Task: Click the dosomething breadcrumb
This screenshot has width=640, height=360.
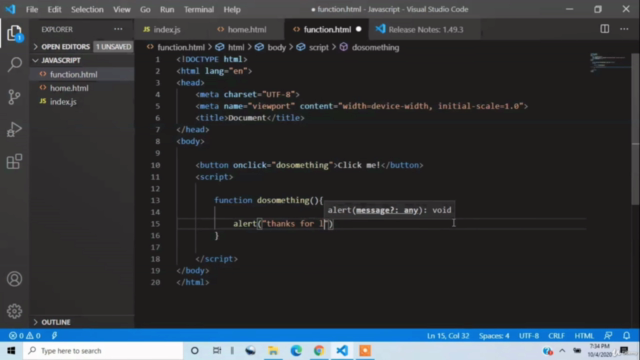Action: (x=376, y=47)
